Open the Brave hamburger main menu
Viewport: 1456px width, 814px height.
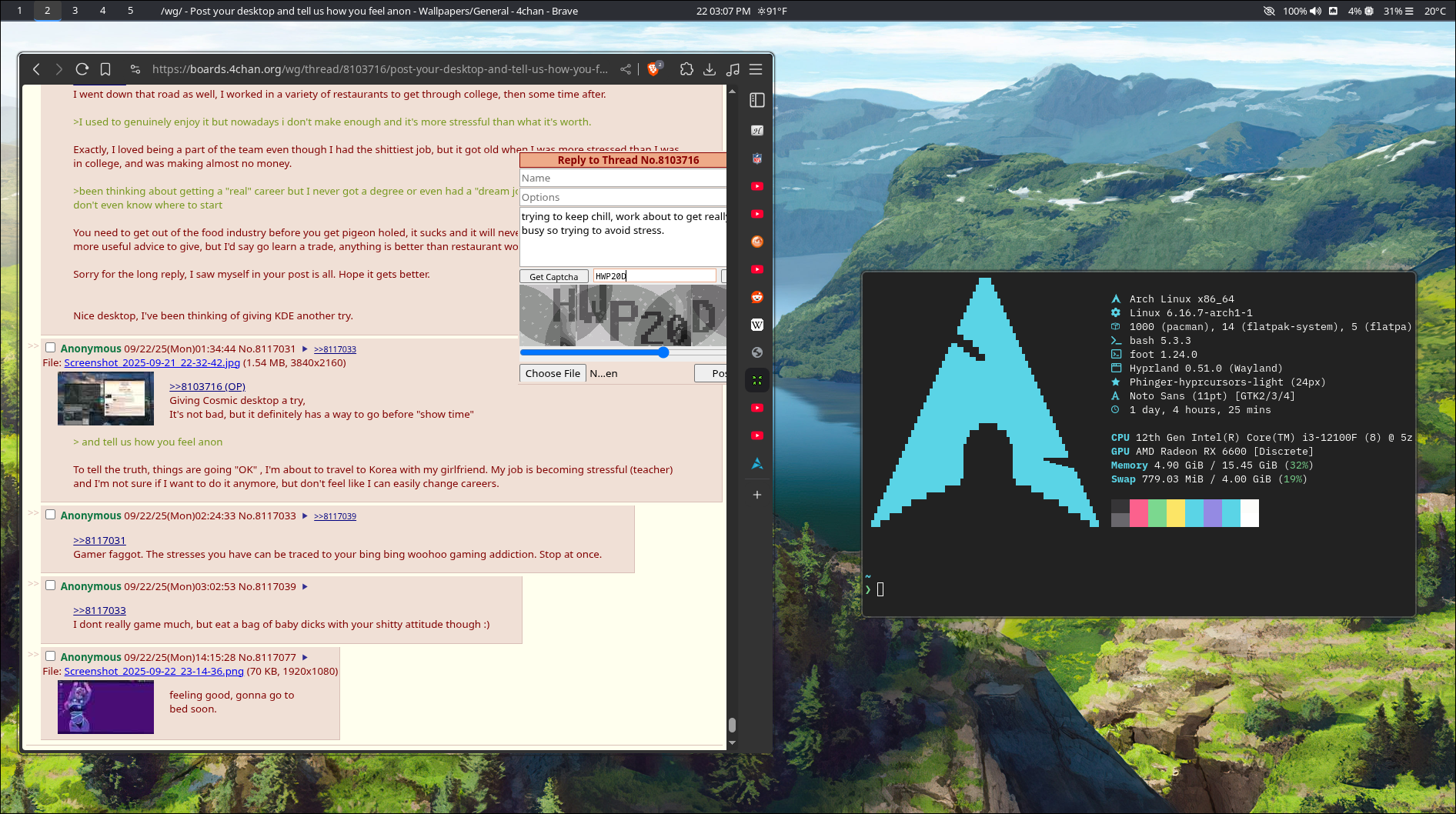click(756, 69)
